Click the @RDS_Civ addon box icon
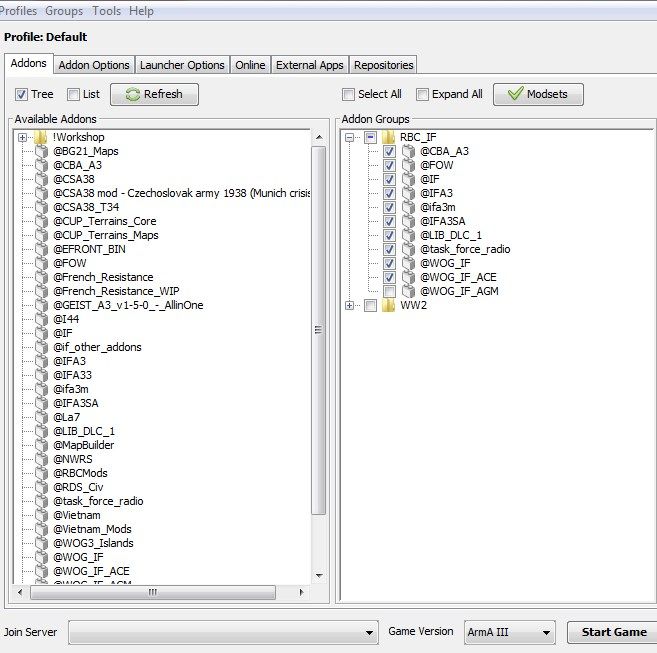The width and height of the screenshot is (657, 653). click(41, 487)
